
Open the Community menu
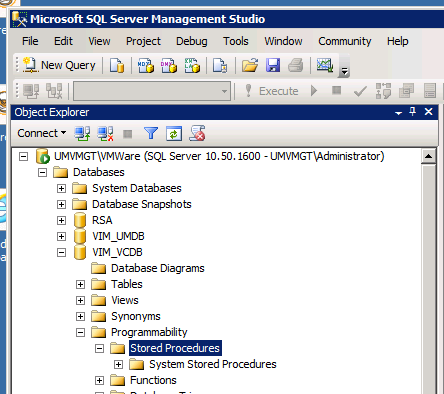pyautogui.click(x=345, y=41)
